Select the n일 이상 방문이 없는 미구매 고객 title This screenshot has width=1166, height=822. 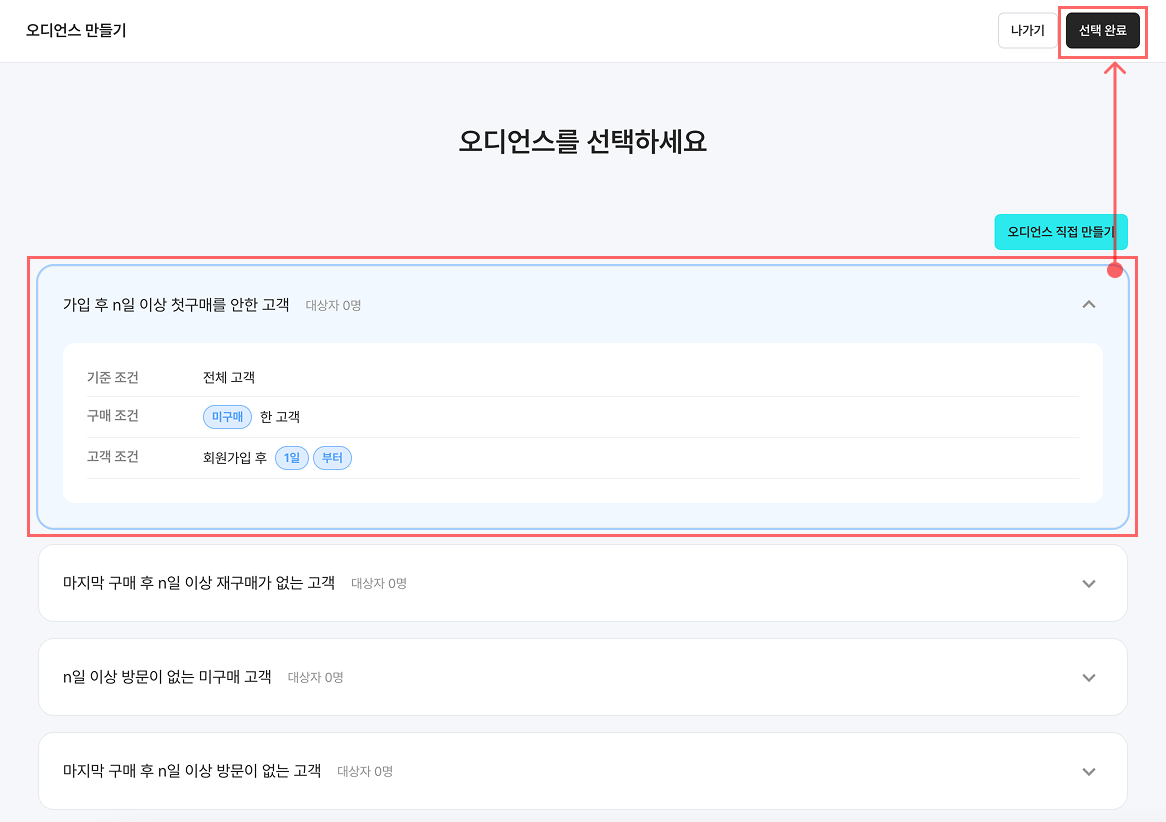[x=167, y=677]
